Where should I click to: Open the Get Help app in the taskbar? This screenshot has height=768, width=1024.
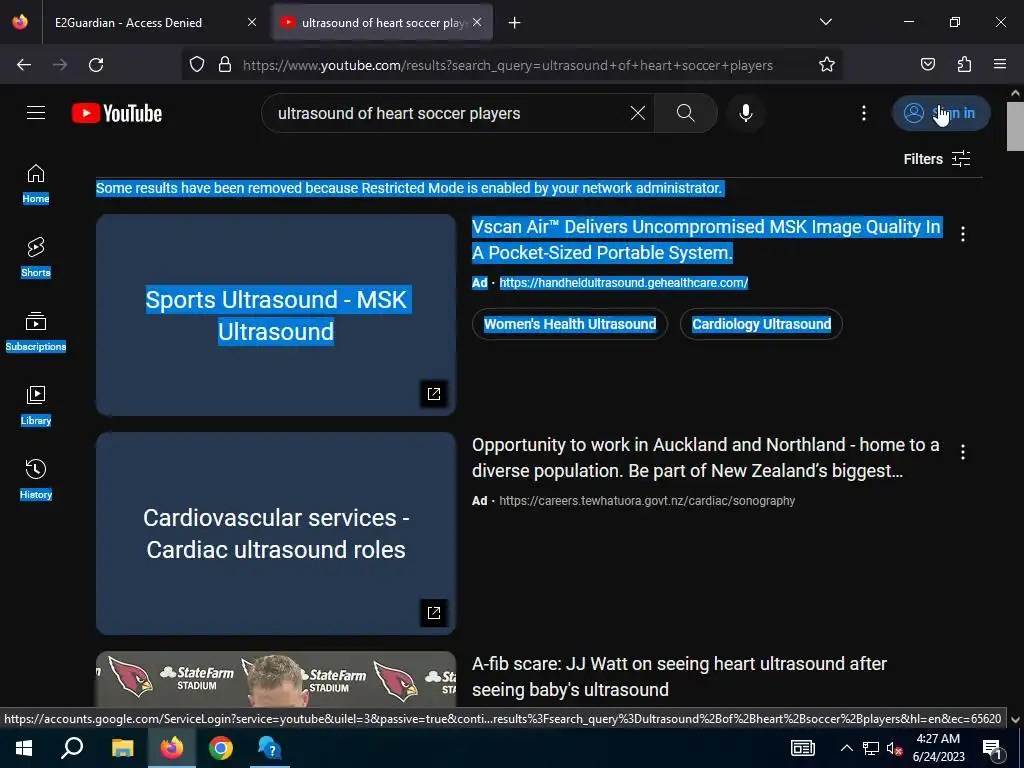pos(269,748)
